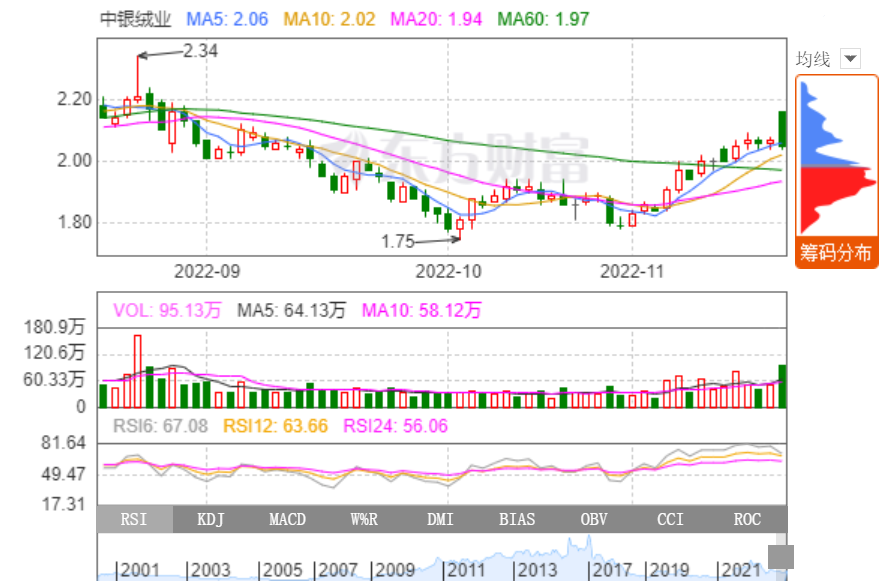Switch to the OBV indicator
Screen dimensions: 886x585
pyautogui.click(x=593, y=519)
